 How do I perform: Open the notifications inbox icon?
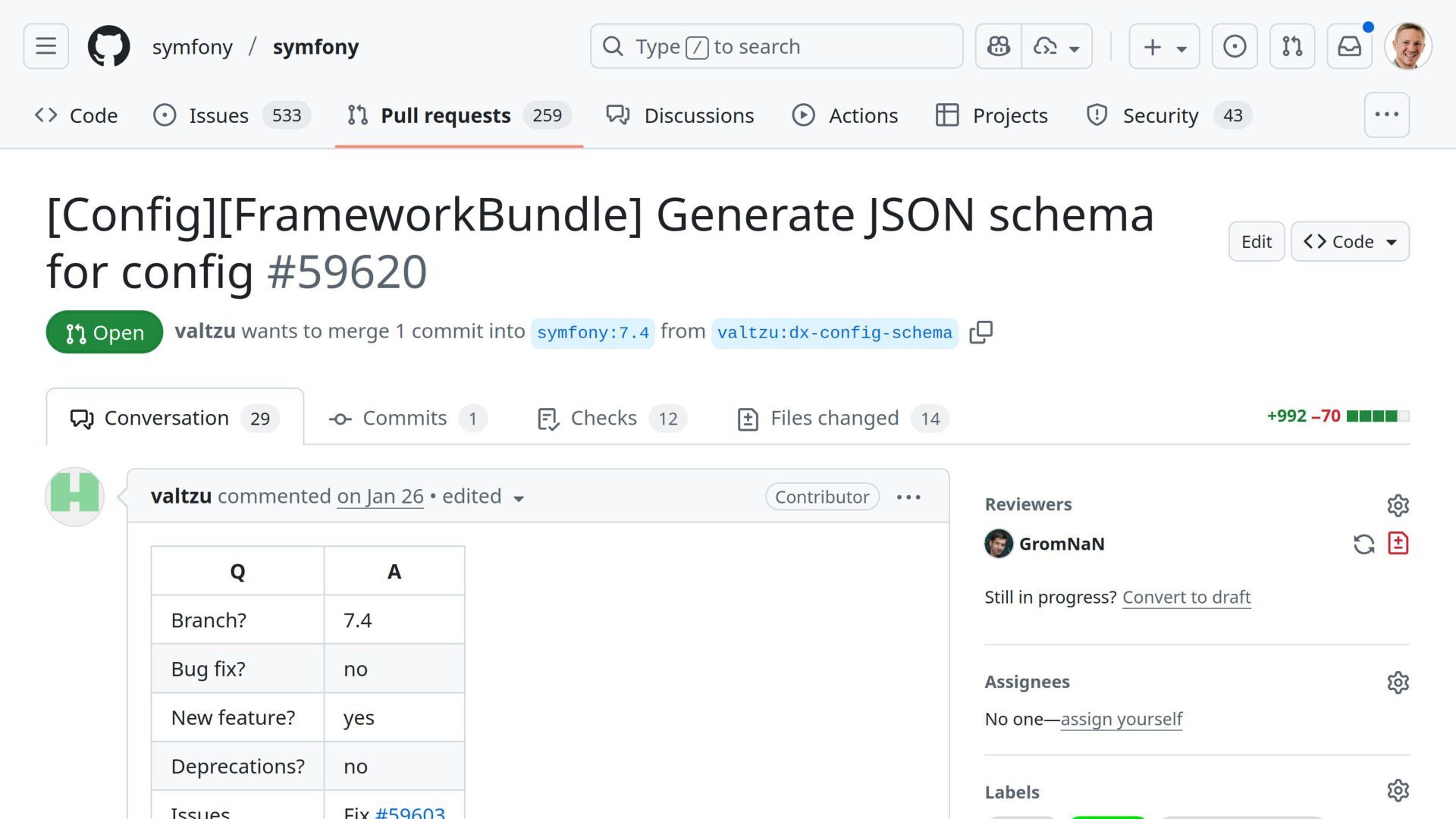[1349, 46]
